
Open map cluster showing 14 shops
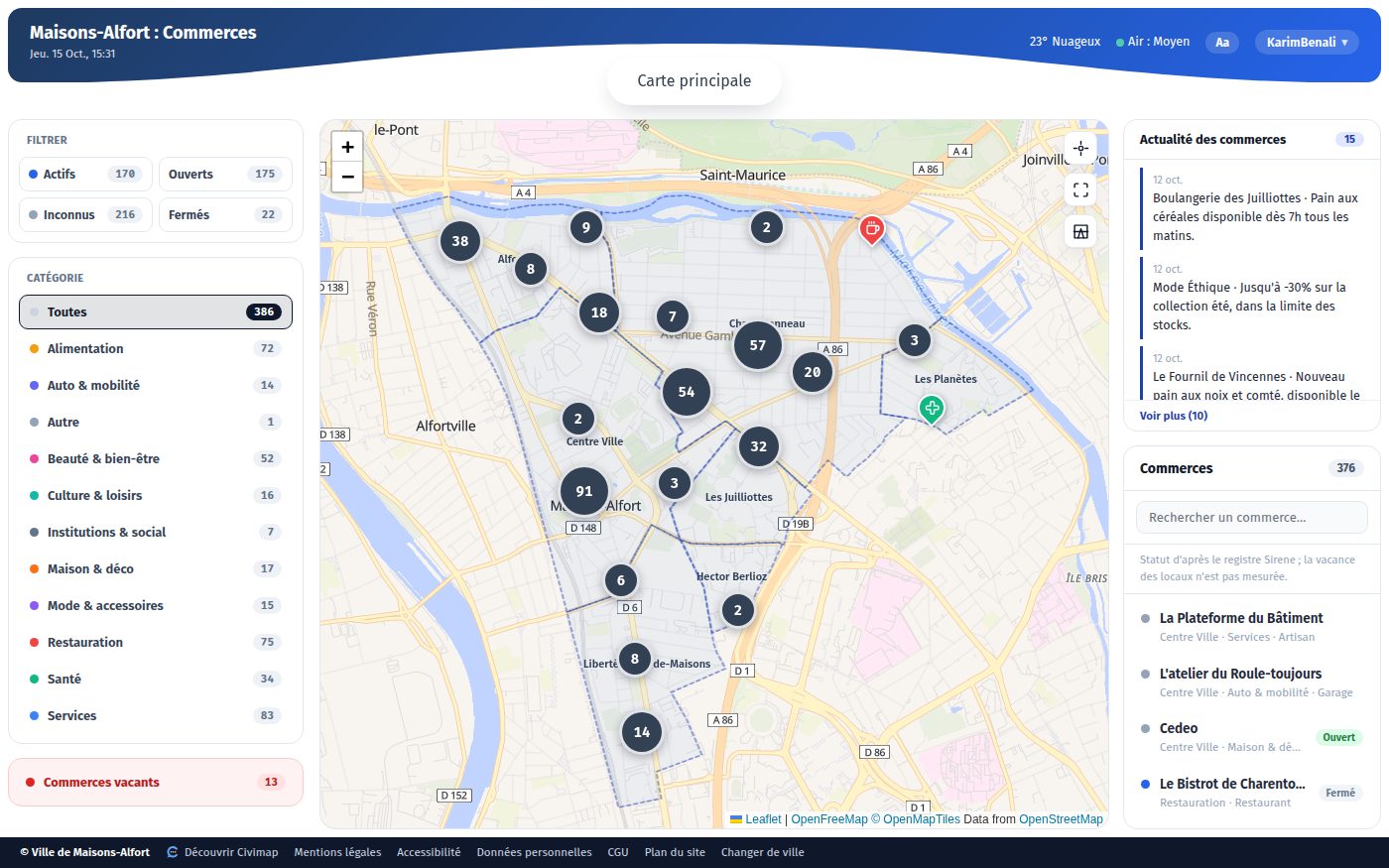pyautogui.click(x=642, y=732)
